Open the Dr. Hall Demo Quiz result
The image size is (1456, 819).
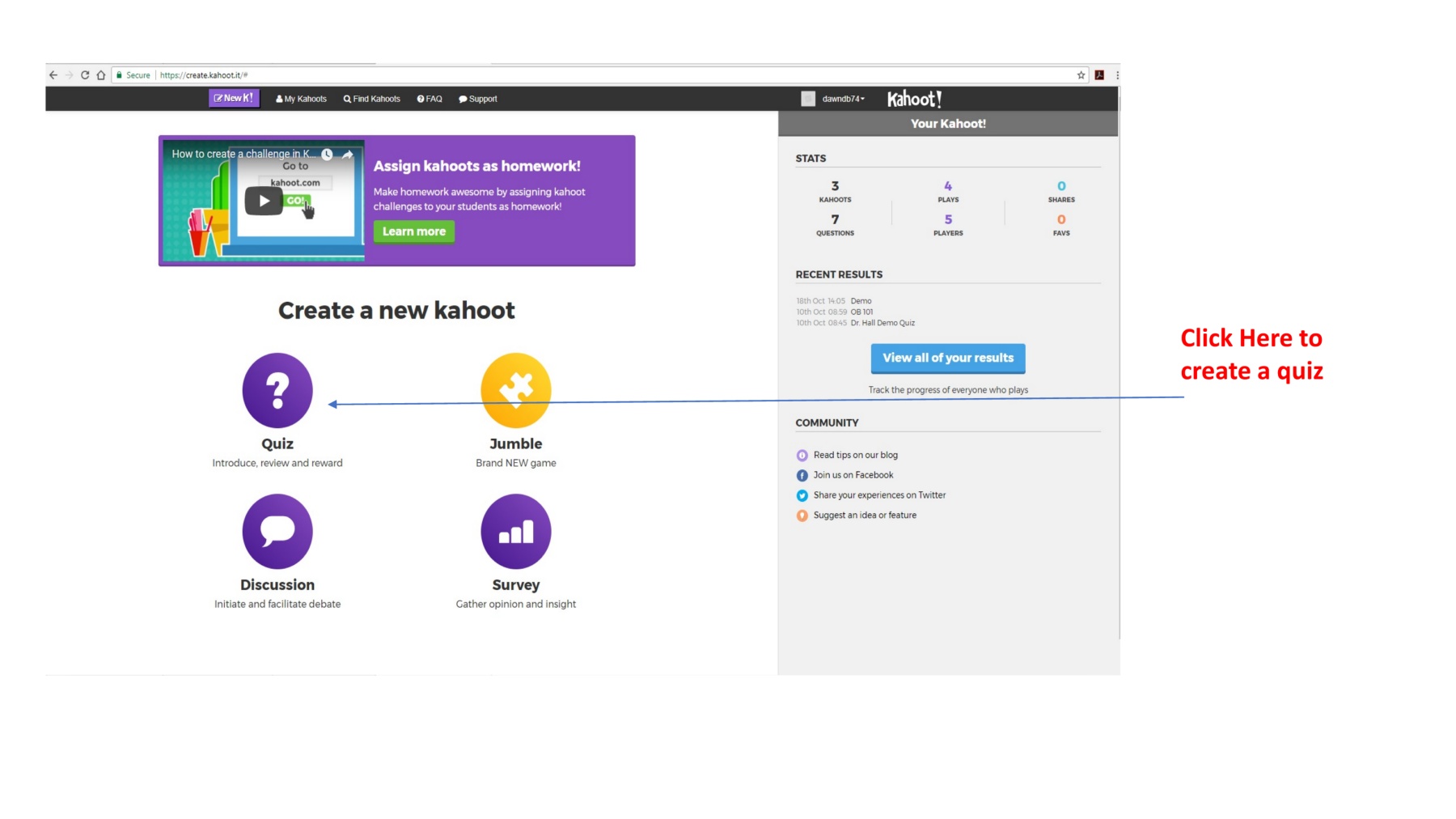(882, 323)
